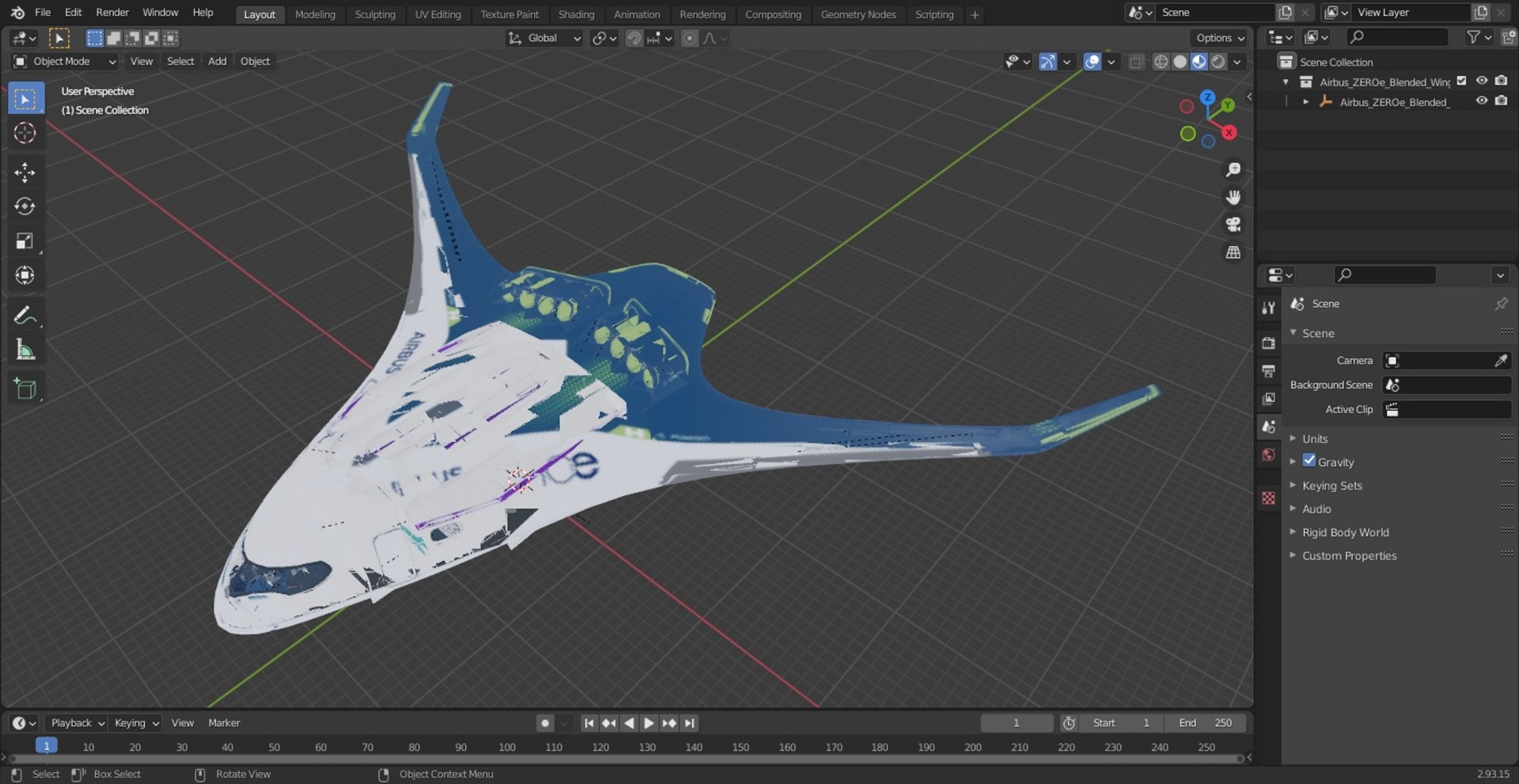Open the Render properties tab
The width and height of the screenshot is (1519, 784).
click(x=1269, y=343)
